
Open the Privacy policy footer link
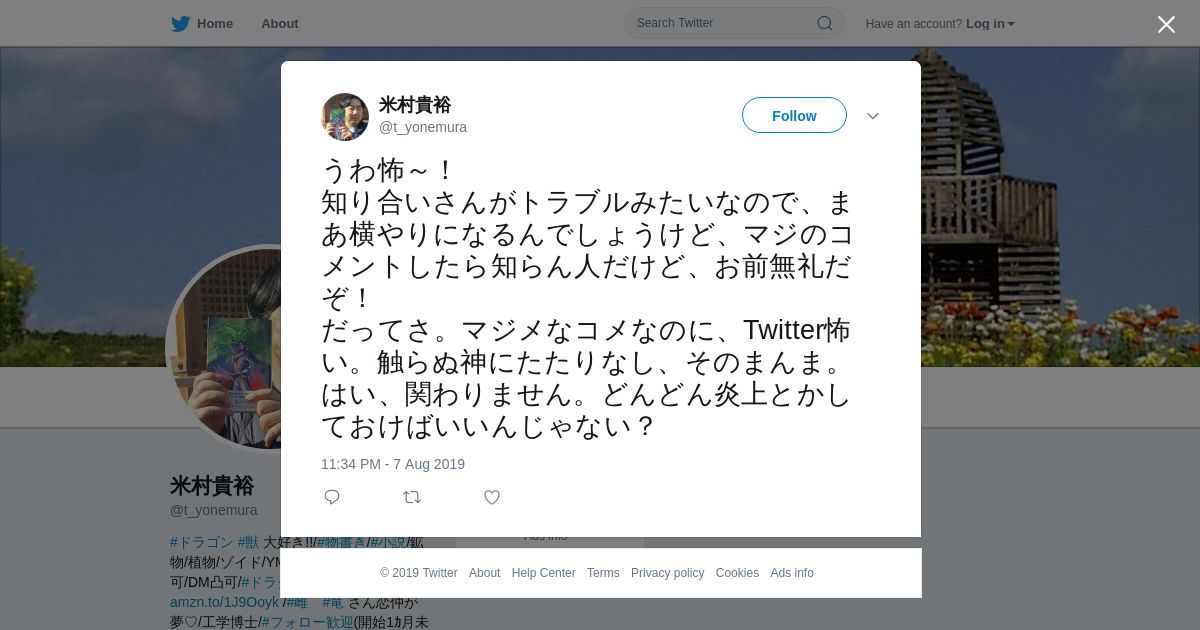coord(668,573)
